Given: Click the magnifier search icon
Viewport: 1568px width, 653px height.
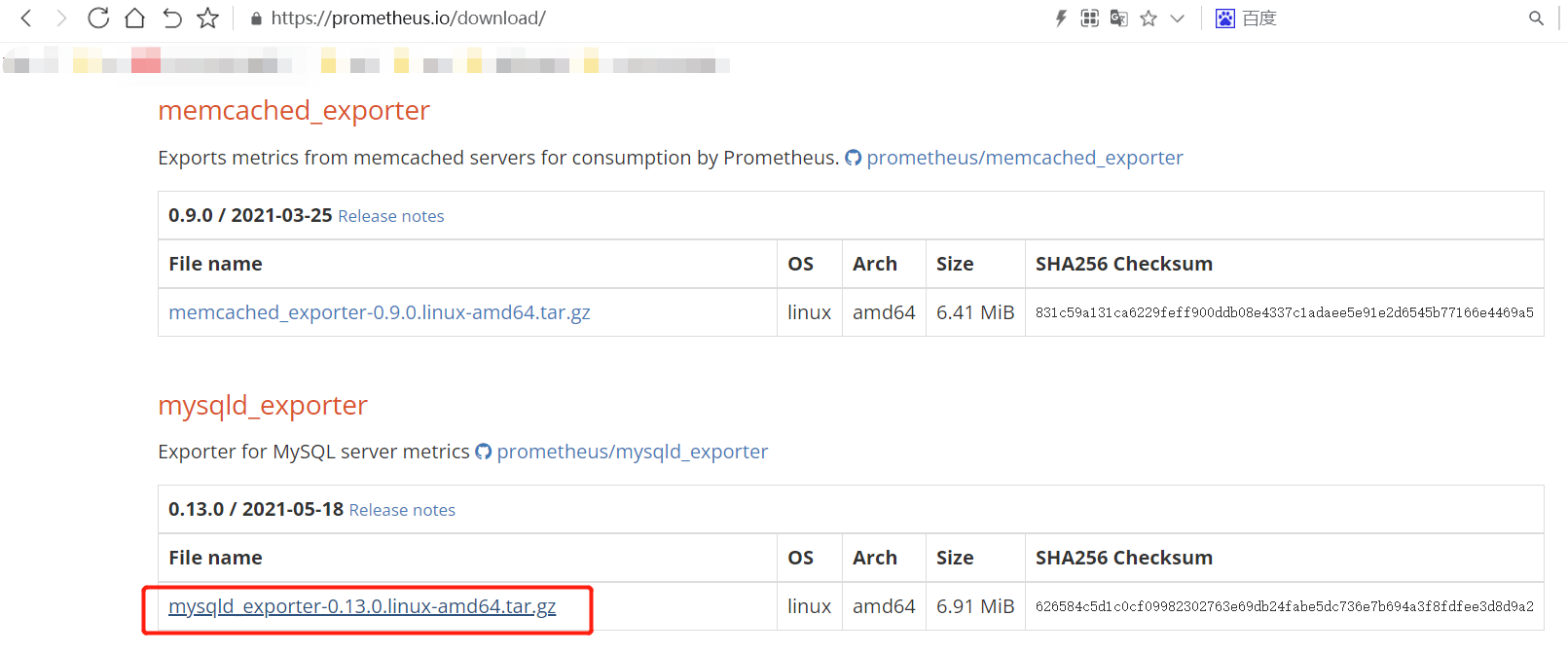Looking at the screenshot, I should [x=1536, y=18].
